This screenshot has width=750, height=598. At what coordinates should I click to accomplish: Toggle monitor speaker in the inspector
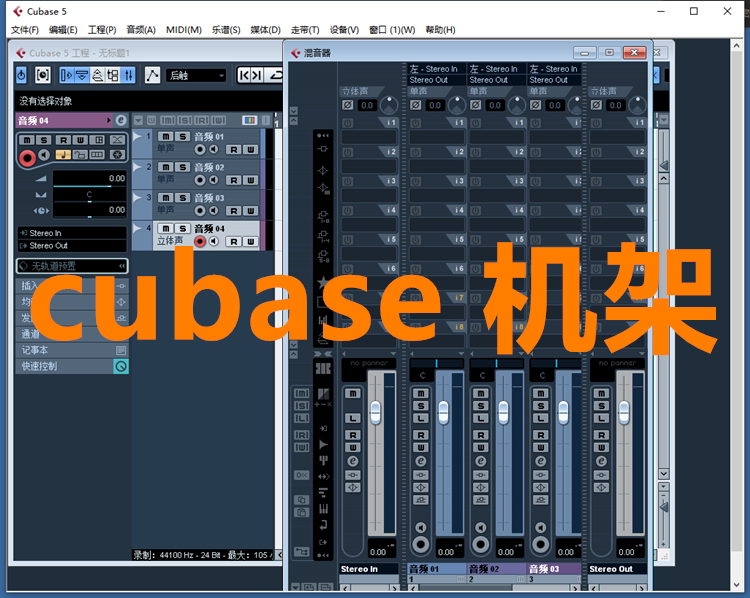[44, 155]
